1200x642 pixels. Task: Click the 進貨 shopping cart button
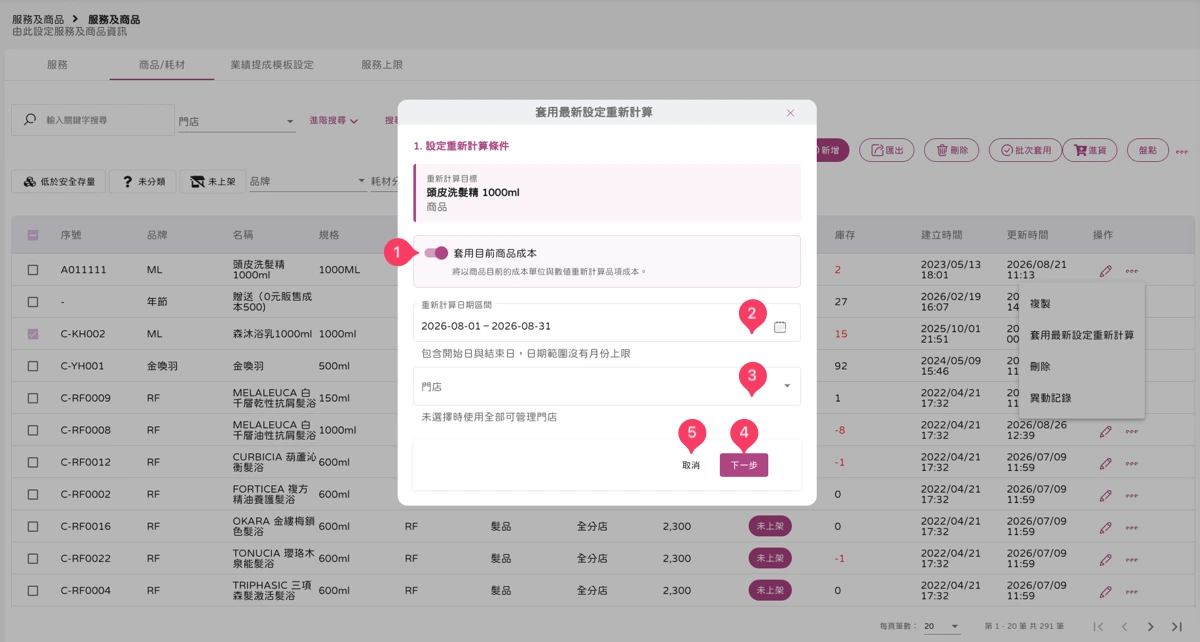1089,150
